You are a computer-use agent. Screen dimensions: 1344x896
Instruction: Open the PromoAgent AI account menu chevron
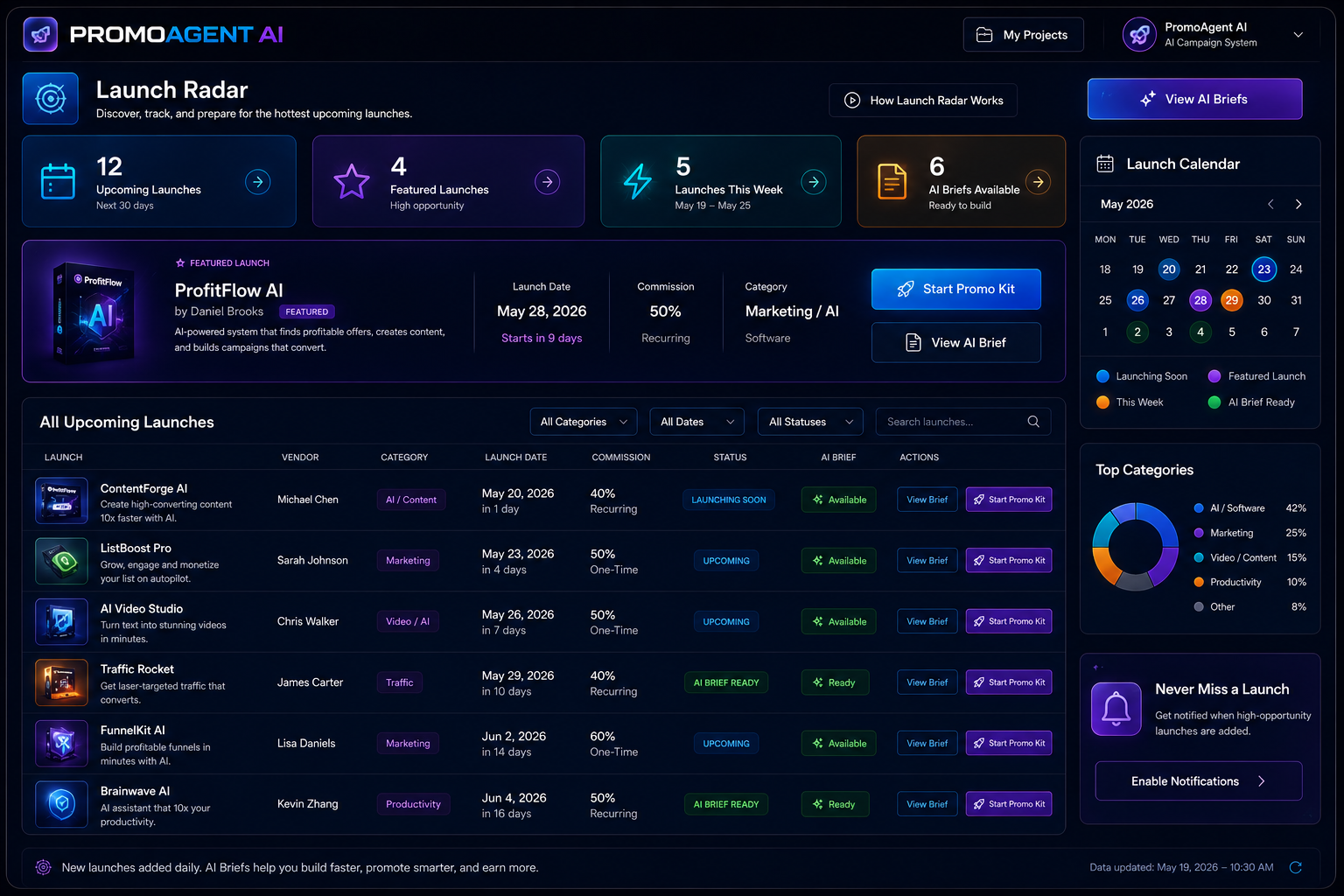click(1298, 35)
